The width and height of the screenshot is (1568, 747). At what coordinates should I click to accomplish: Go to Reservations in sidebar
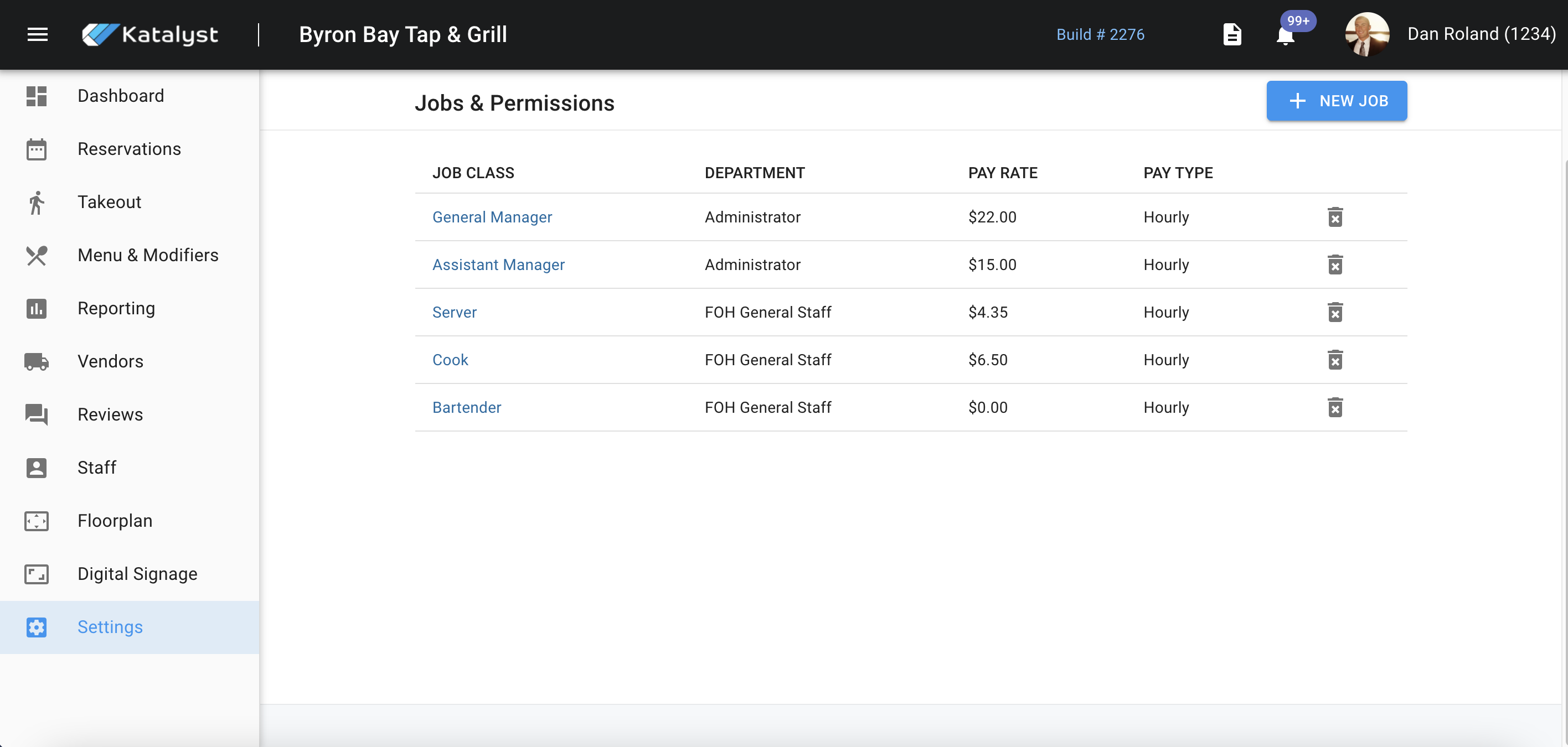point(129,149)
